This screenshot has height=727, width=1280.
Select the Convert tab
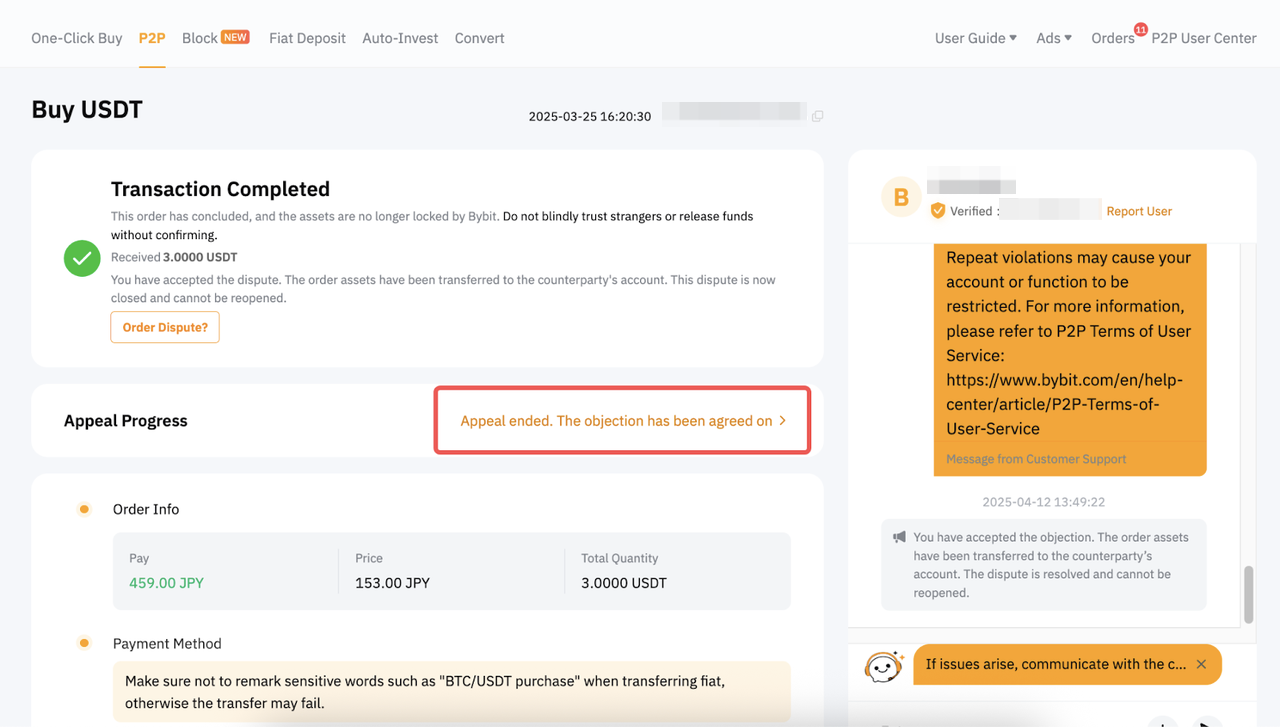479,38
